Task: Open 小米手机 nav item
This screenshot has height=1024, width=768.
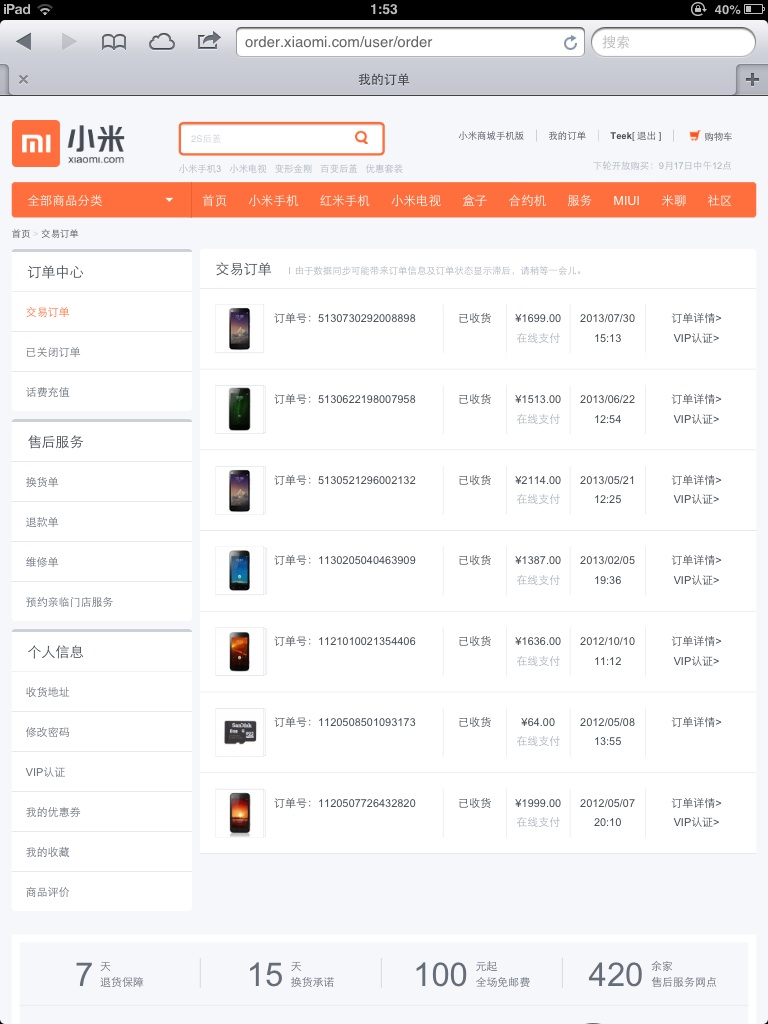Action: pos(273,200)
